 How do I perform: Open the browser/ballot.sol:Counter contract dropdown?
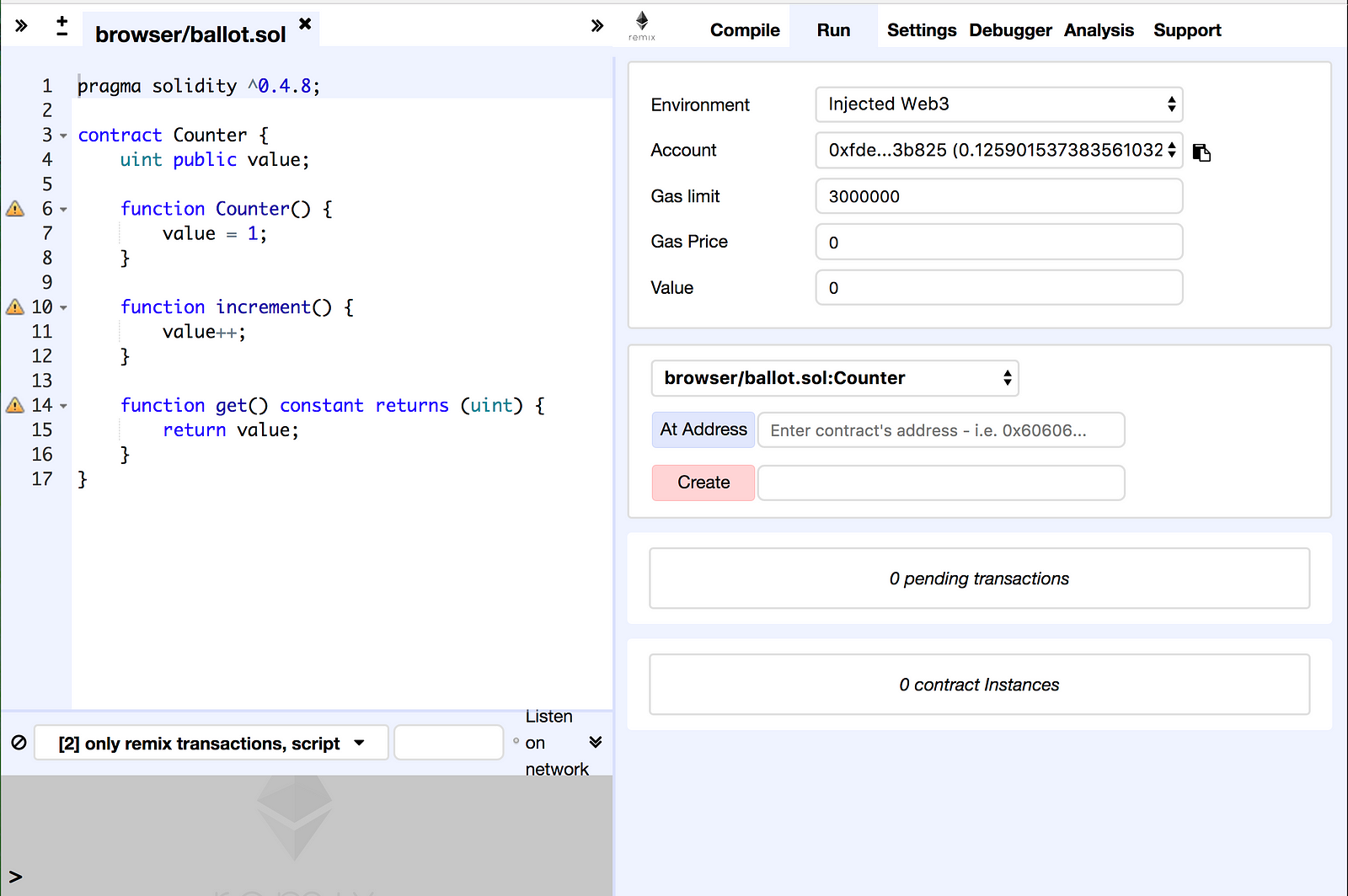click(835, 378)
